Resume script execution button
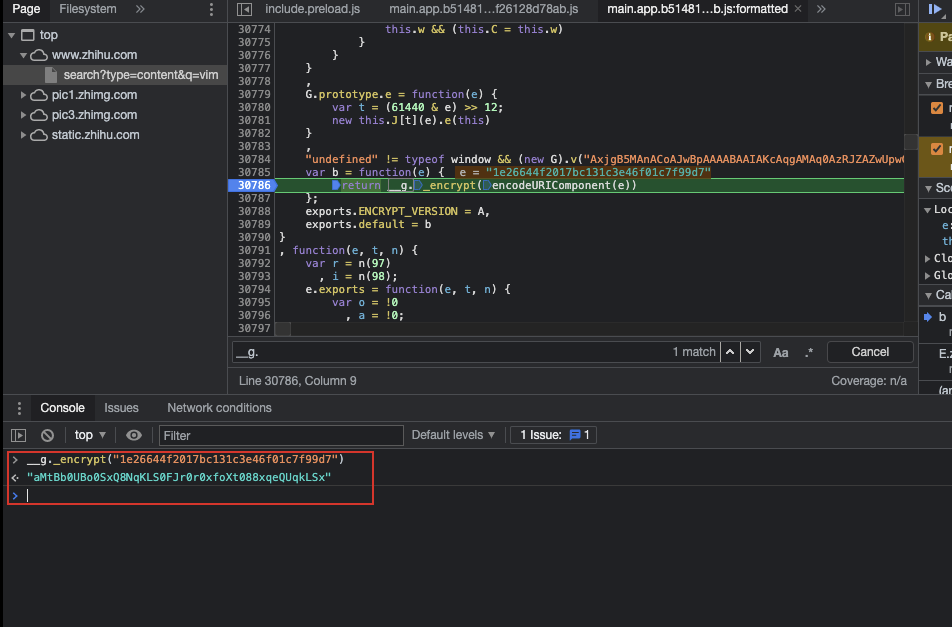 pyautogui.click(x=934, y=9)
